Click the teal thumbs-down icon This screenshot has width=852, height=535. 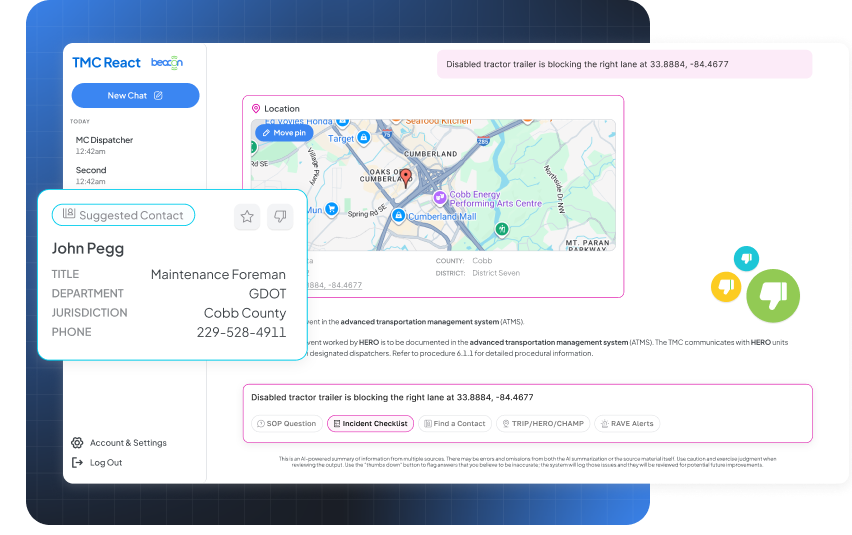click(747, 259)
